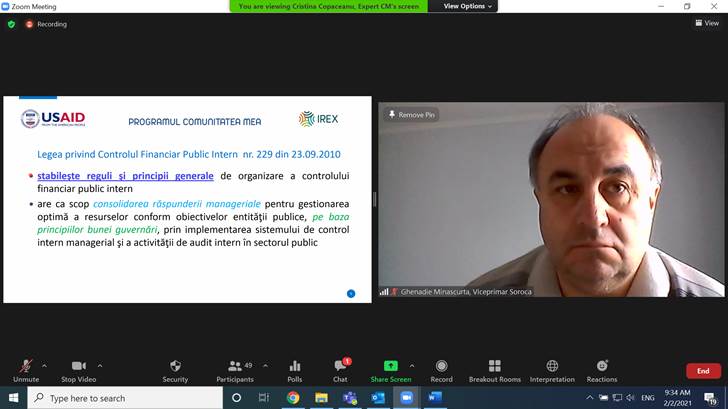Expand the video options arrow beside Stop Video

pos(100,365)
